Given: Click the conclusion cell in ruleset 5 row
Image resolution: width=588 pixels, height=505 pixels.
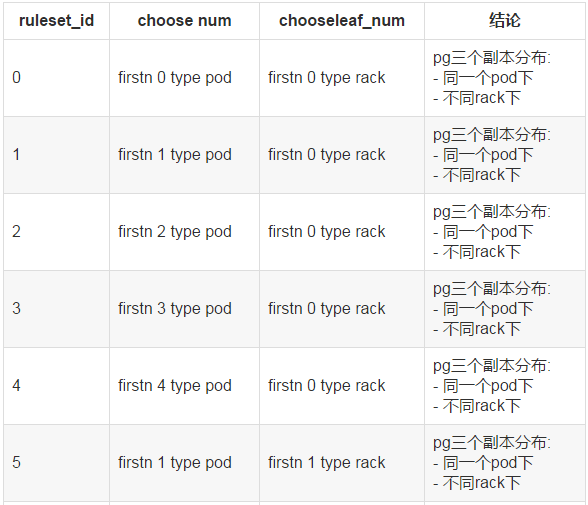Looking at the screenshot, I should [x=505, y=463].
